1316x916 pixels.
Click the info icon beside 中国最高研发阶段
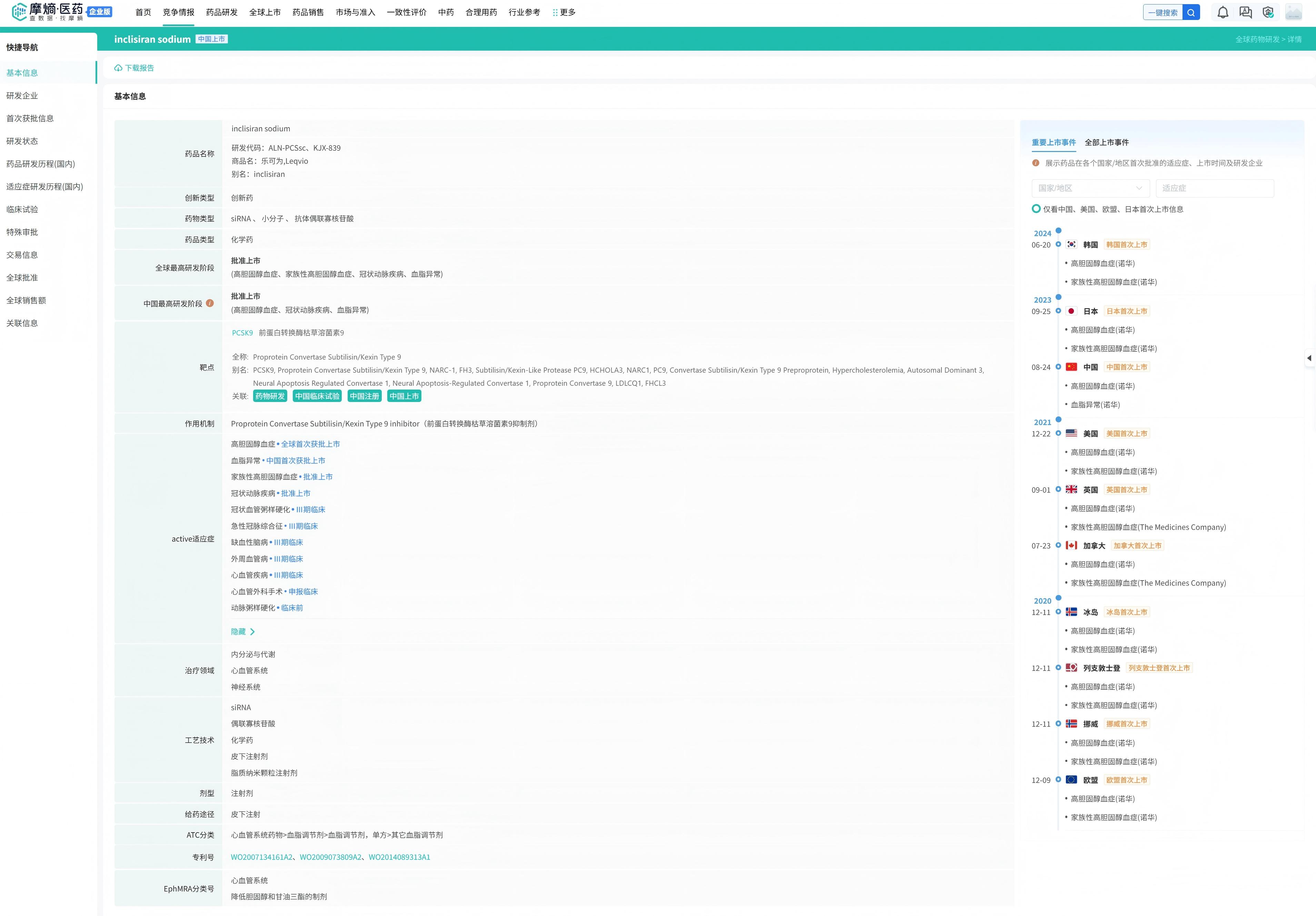210,303
